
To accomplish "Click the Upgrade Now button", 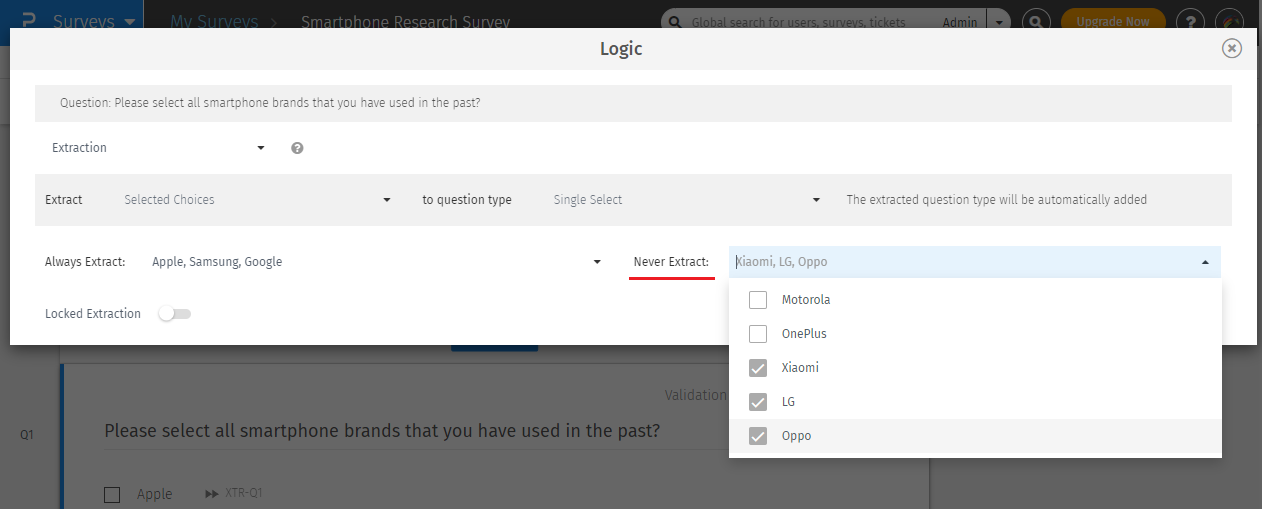I will click(x=1113, y=21).
